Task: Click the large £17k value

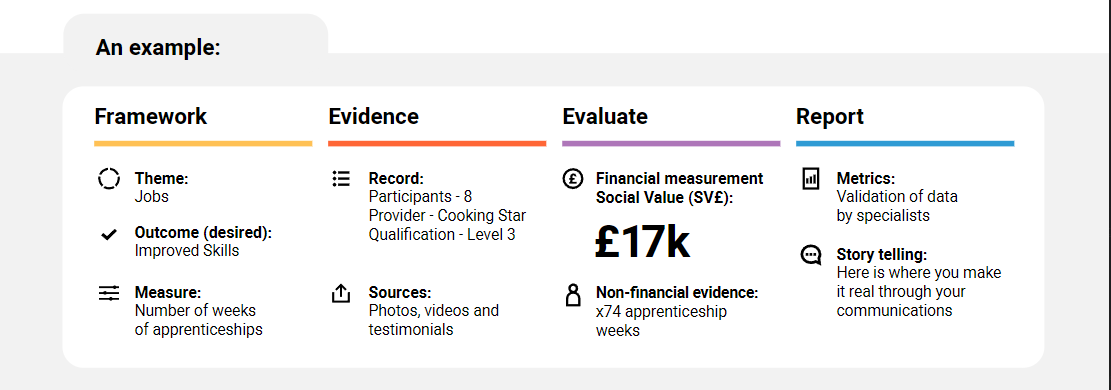Action: (x=642, y=243)
